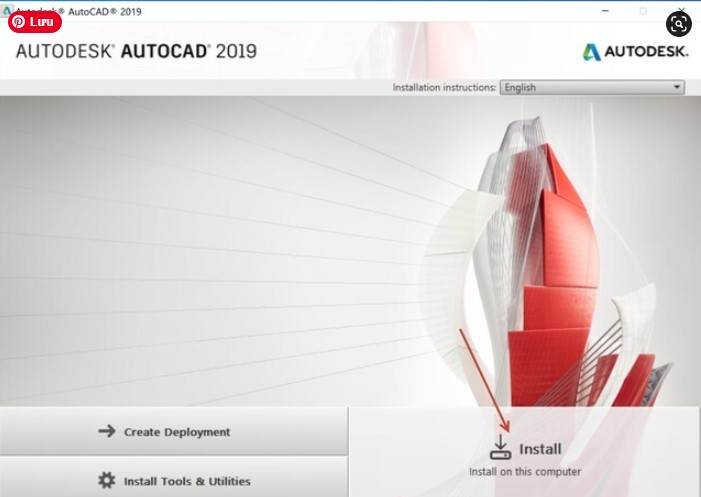The width and height of the screenshot is (701, 497).
Task: Click the 'Installation instructions:' label
Action: click(444, 87)
